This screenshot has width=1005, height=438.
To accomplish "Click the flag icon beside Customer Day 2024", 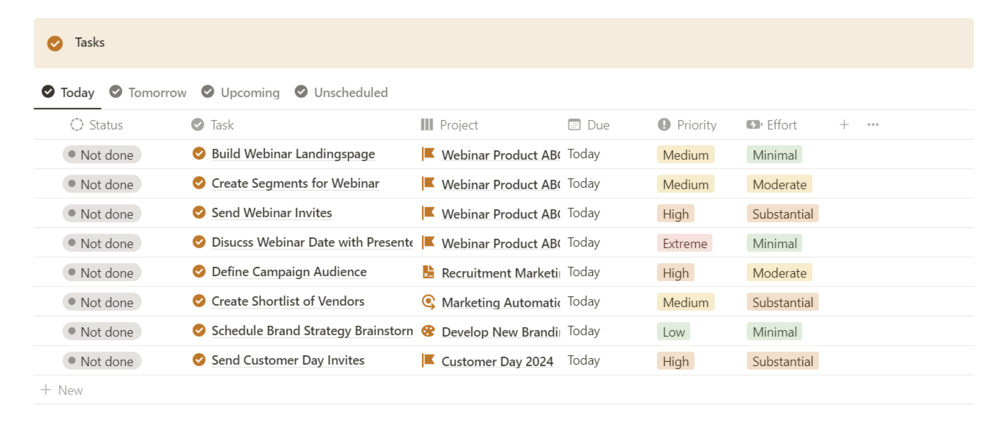I will pos(428,361).
